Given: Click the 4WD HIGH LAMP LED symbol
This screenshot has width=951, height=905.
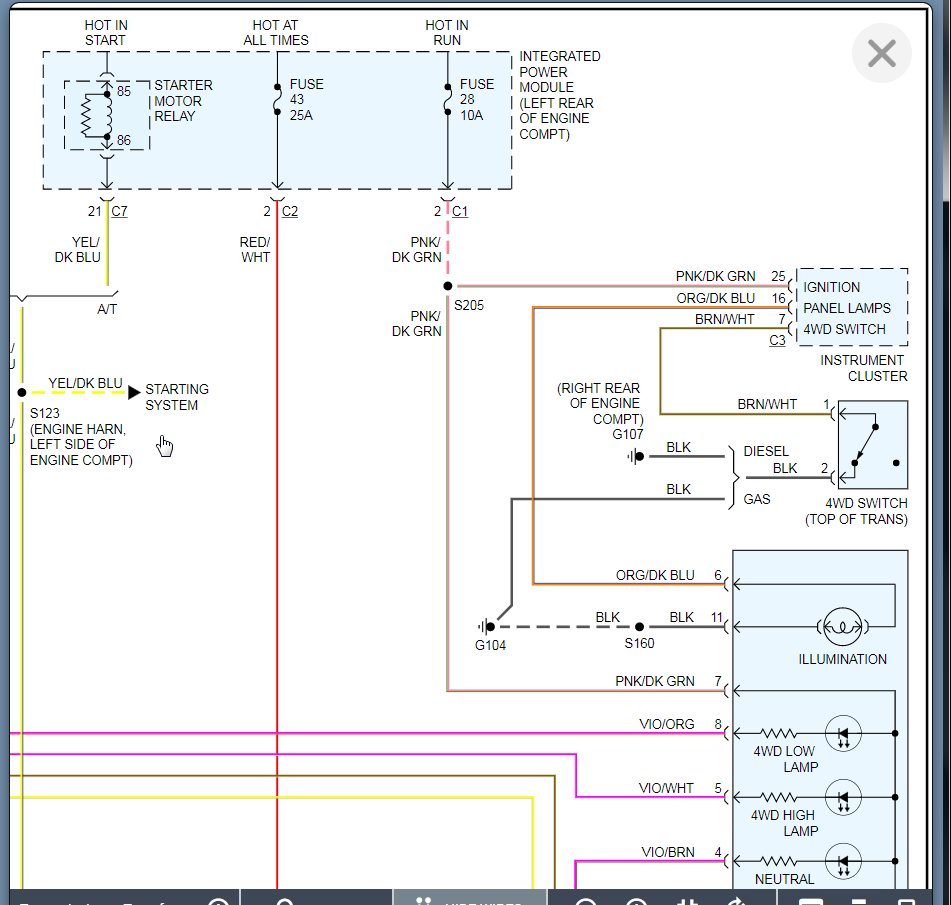Looking at the screenshot, I should click(842, 797).
